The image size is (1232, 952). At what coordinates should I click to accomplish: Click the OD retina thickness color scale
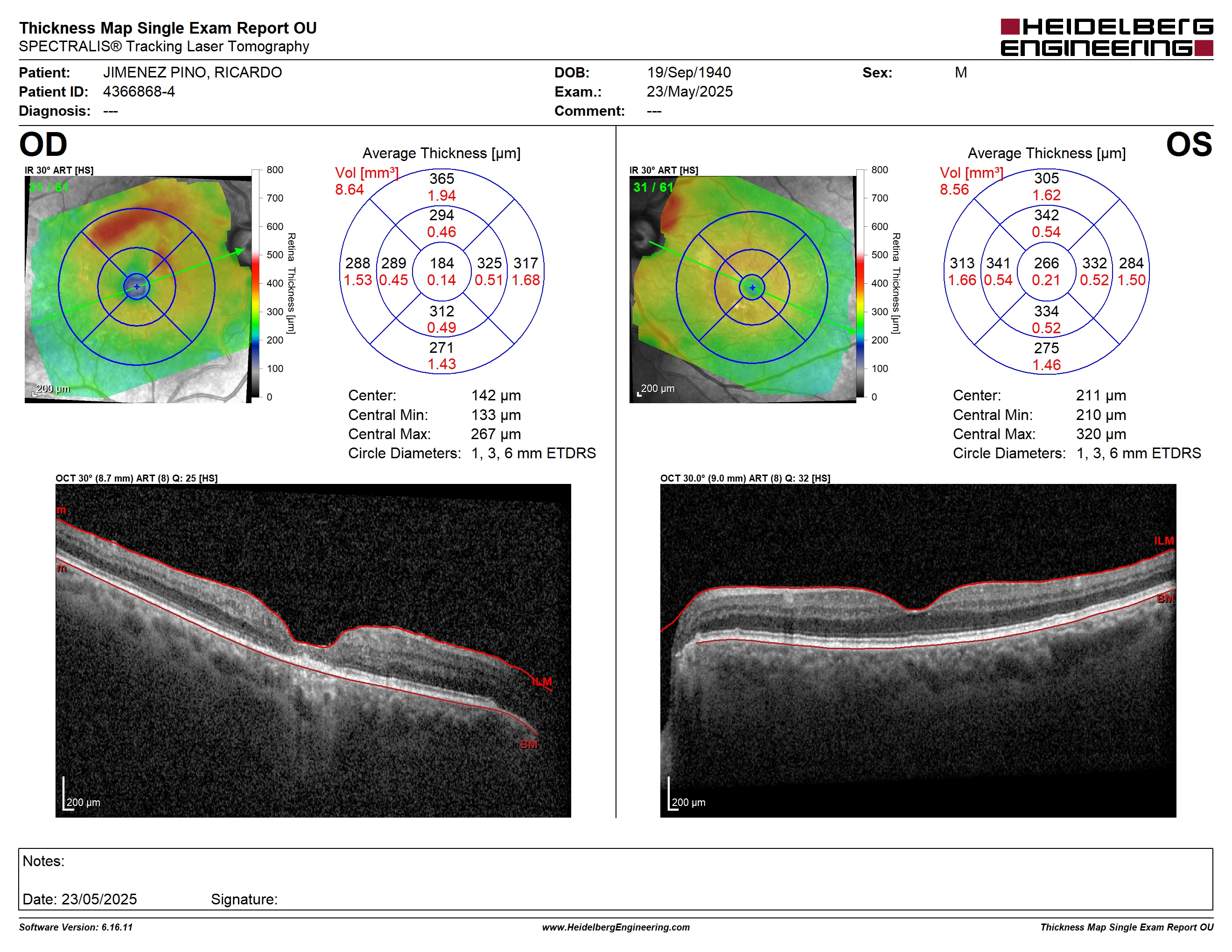point(256,283)
